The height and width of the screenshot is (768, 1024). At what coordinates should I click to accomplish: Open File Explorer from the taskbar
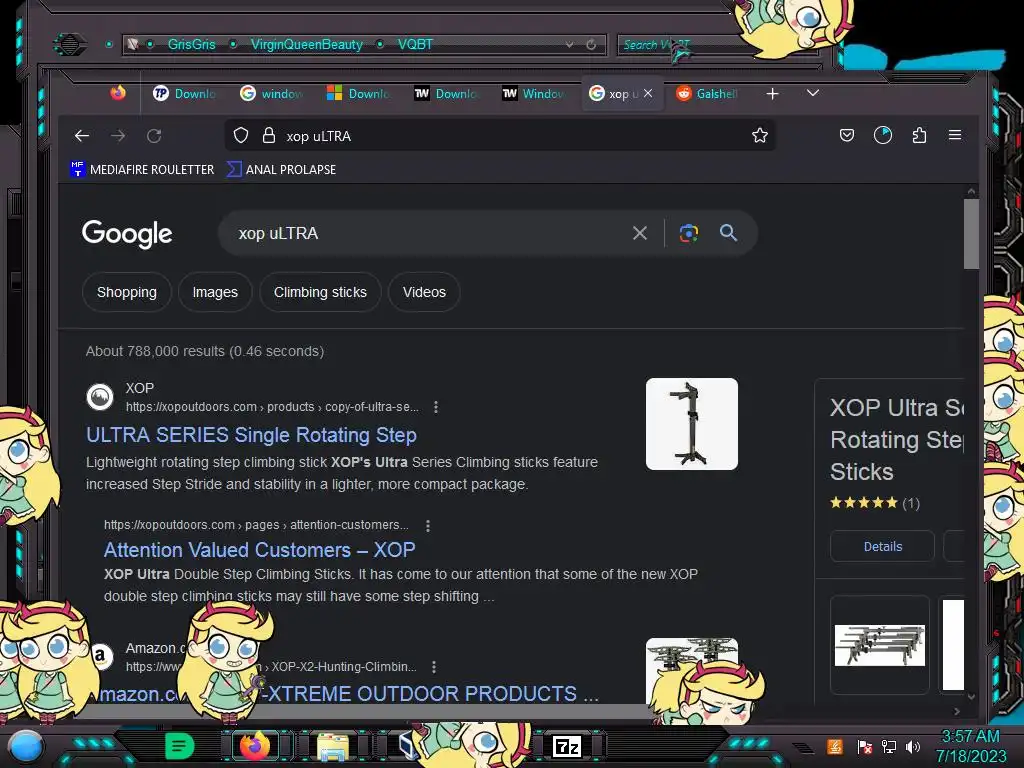tap(332, 746)
